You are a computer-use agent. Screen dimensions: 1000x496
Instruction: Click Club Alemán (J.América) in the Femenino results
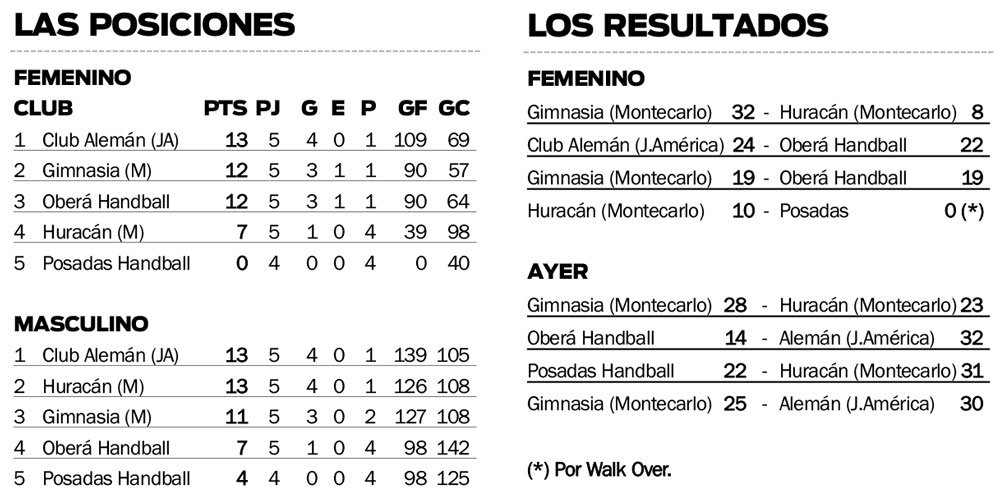point(624,146)
